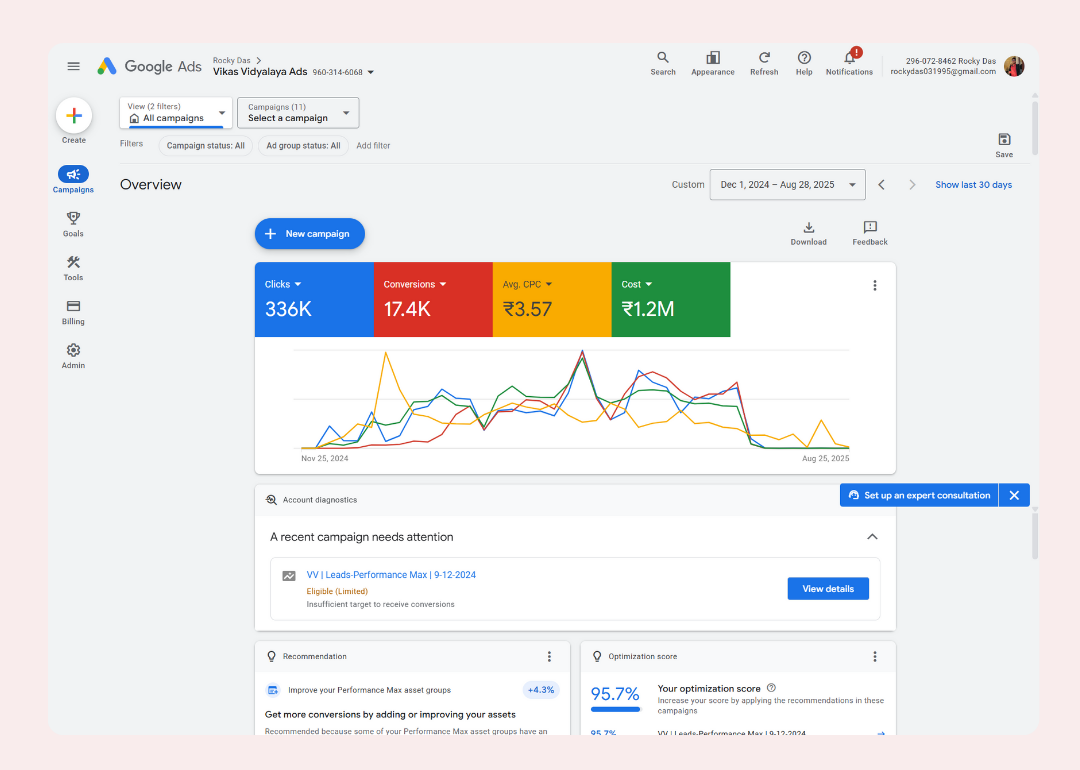The image size is (1080, 770).
Task: Click the 'Overview' page heading
Action: coord(151,185)
